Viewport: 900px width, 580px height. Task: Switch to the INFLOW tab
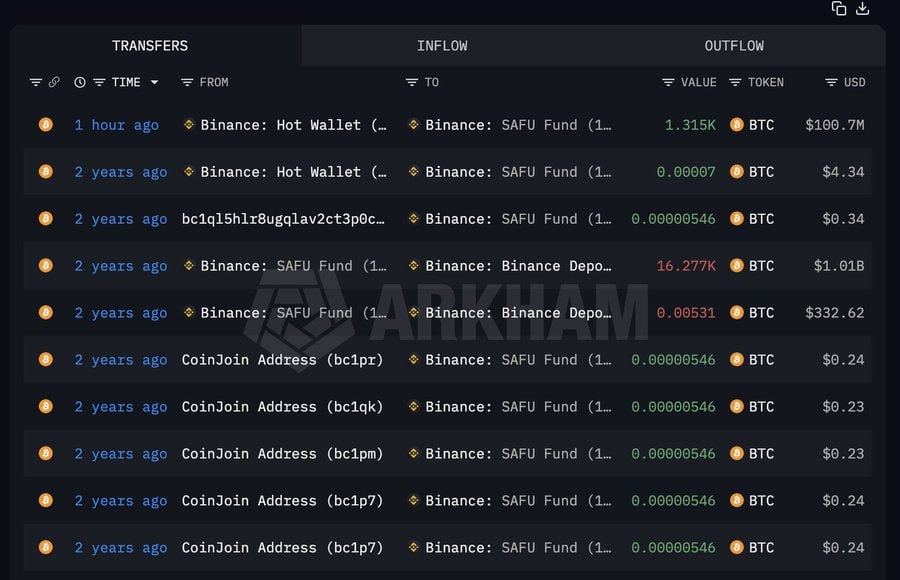click(x=442, y=46)
